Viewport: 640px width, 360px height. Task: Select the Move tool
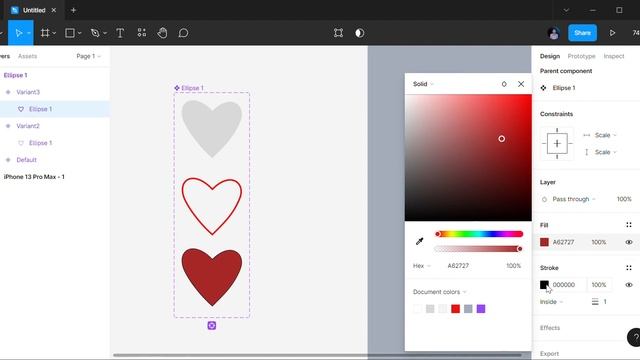click(18, 33)
